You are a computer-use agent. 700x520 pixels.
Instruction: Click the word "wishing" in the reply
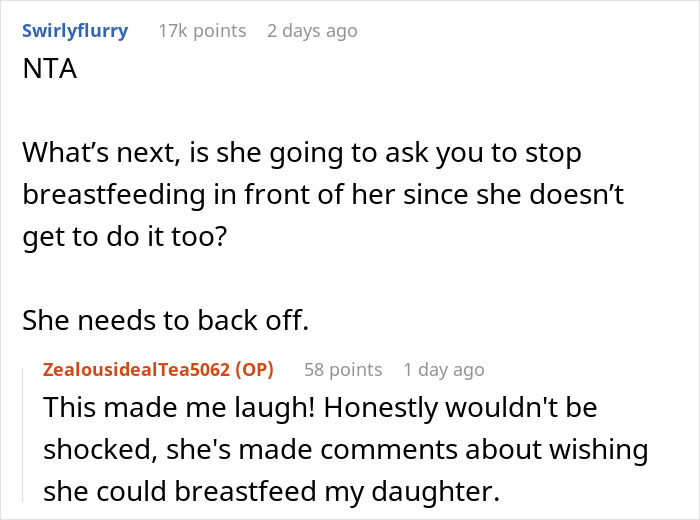pyautogui.click(x=599, y=450)
